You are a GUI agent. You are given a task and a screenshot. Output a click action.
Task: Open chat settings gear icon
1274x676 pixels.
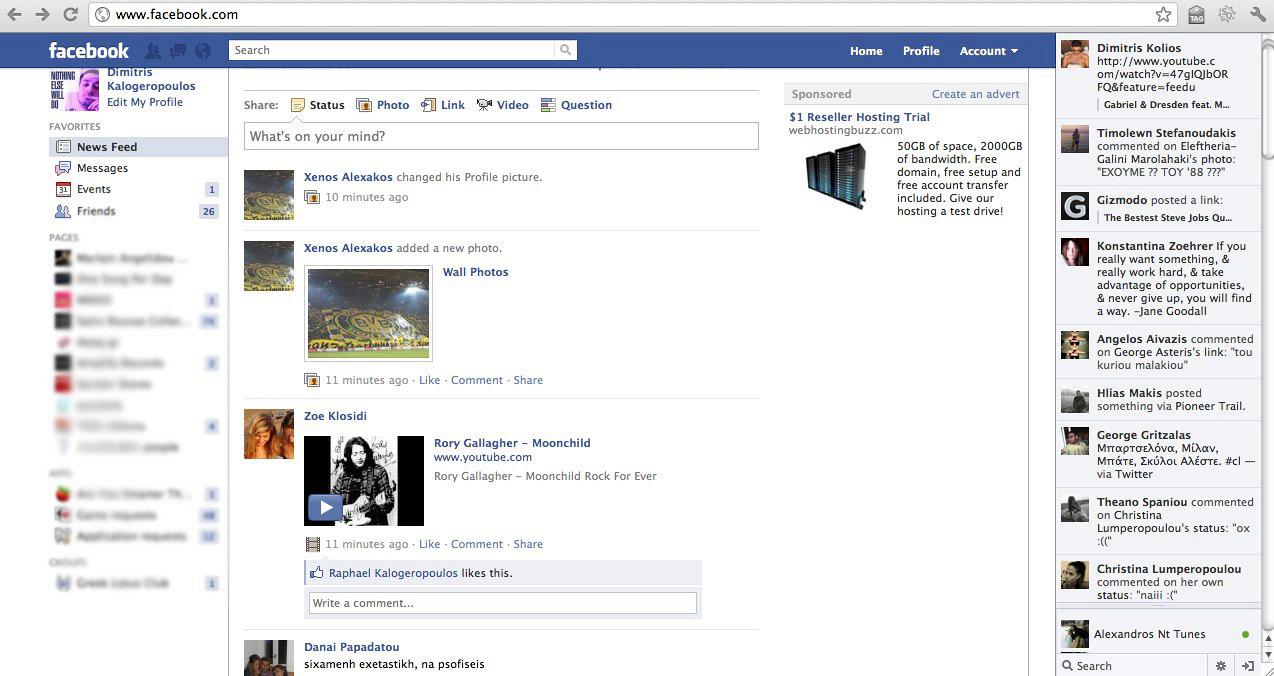[x=1220, y=665]
